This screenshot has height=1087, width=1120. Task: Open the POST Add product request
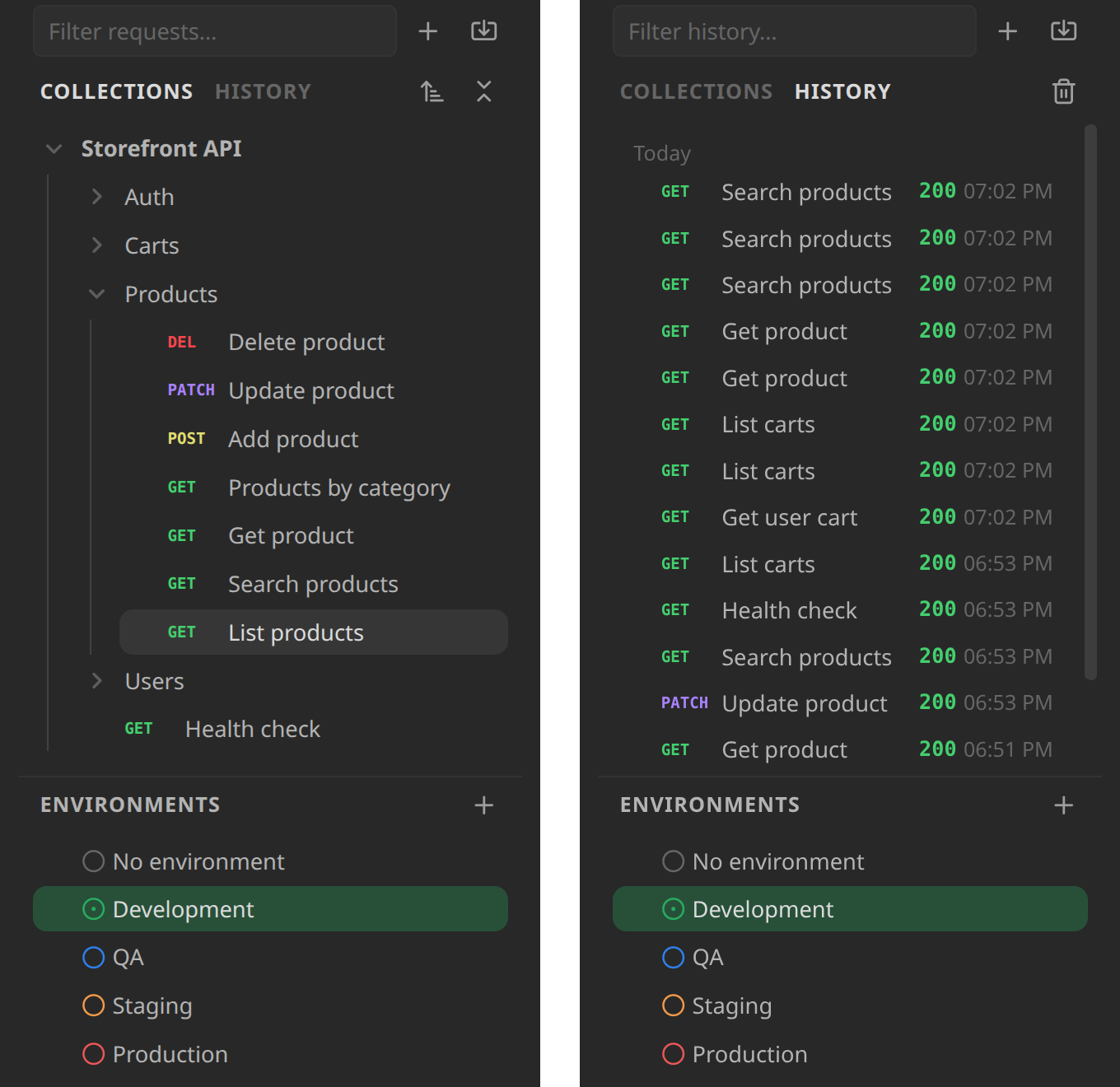click(x=314, y=439)
